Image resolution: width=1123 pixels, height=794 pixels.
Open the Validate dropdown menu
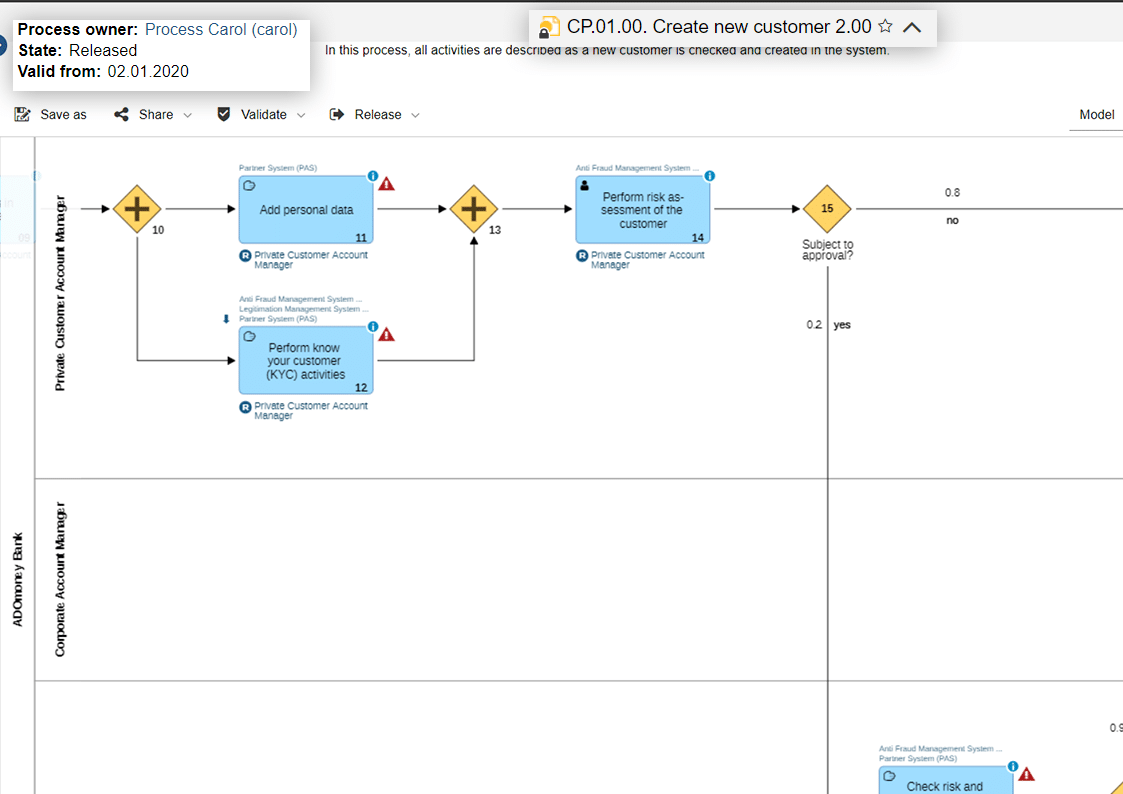261,115
